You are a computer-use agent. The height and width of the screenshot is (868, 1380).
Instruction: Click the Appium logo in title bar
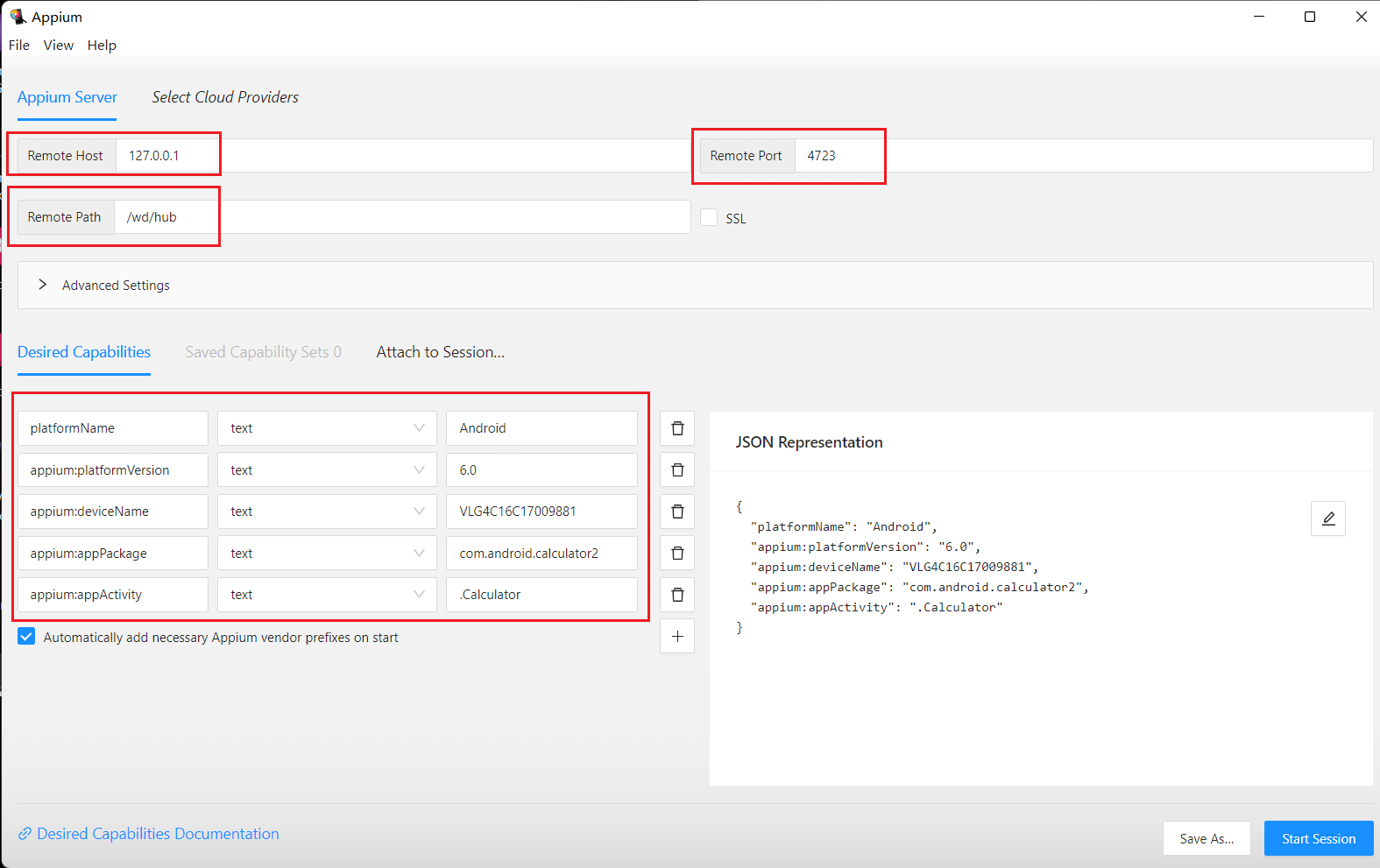click(x=18, y=17)
